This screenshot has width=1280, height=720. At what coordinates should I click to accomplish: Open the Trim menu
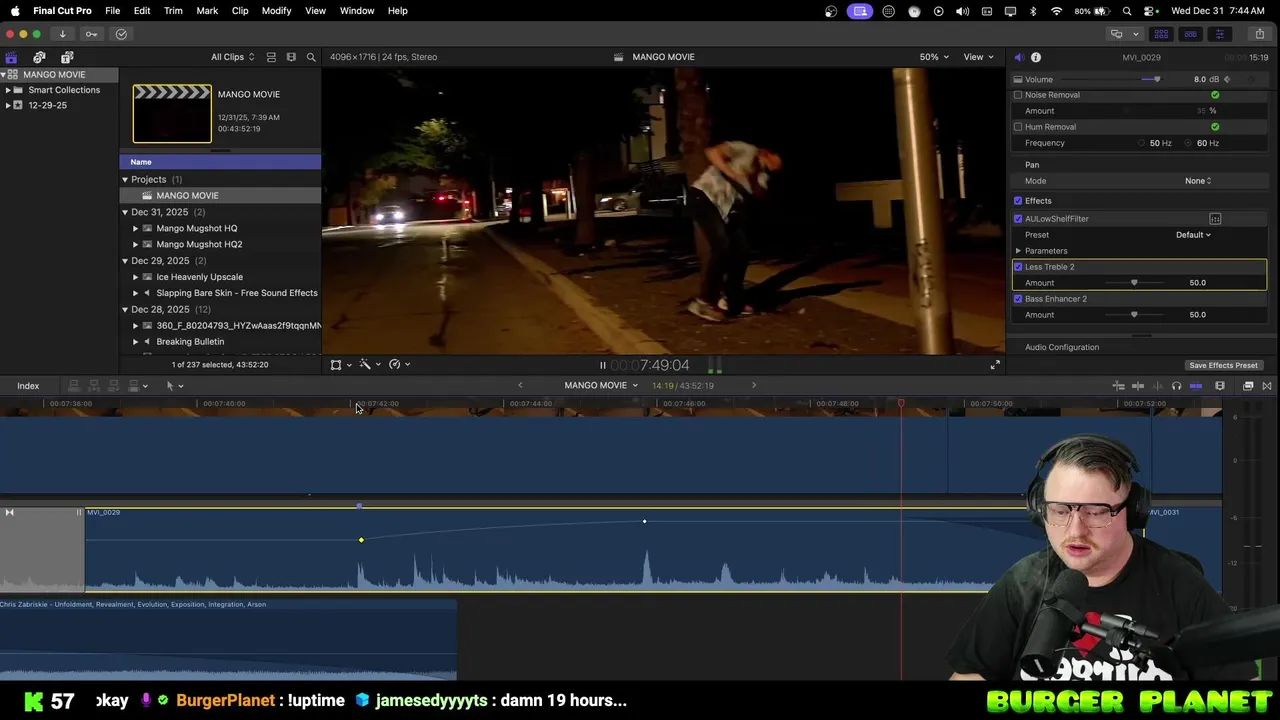173,10
